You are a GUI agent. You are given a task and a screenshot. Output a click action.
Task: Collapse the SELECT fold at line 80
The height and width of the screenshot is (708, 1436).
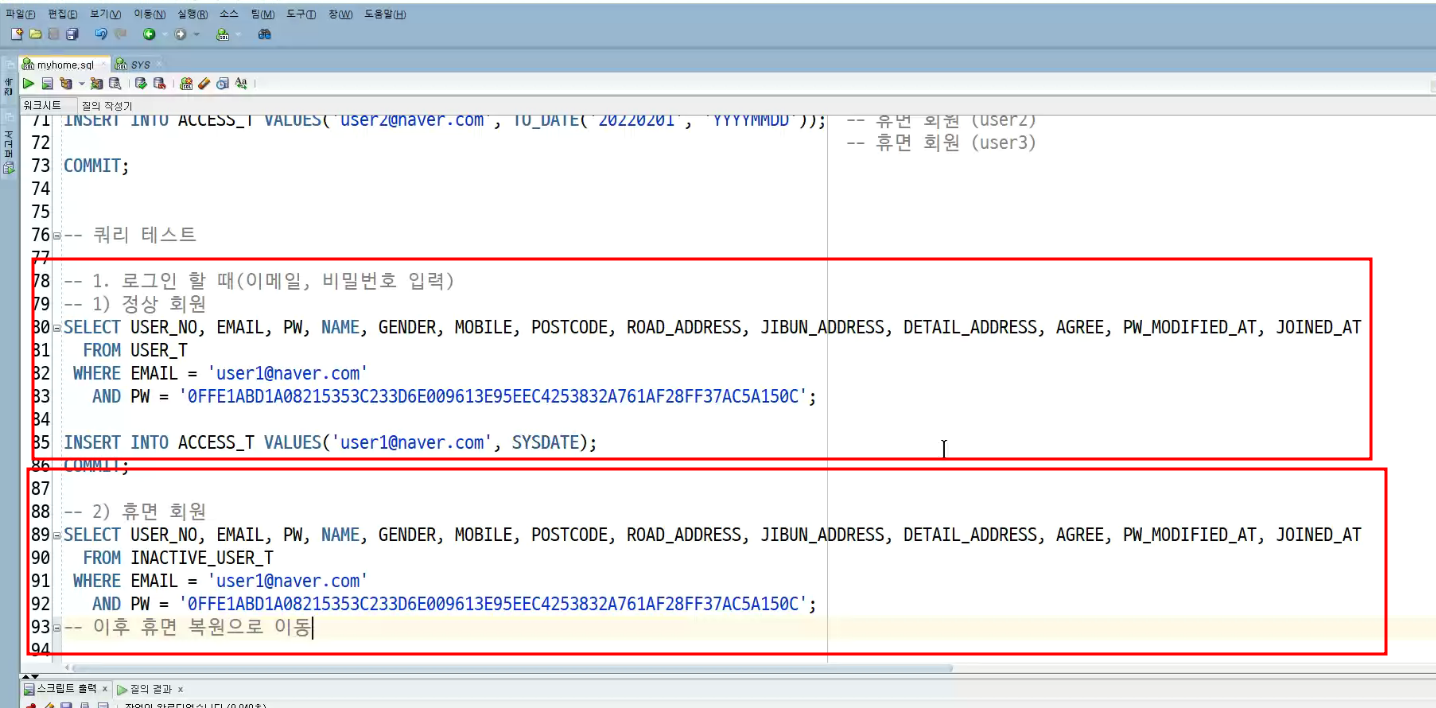(x=57, y=327)
